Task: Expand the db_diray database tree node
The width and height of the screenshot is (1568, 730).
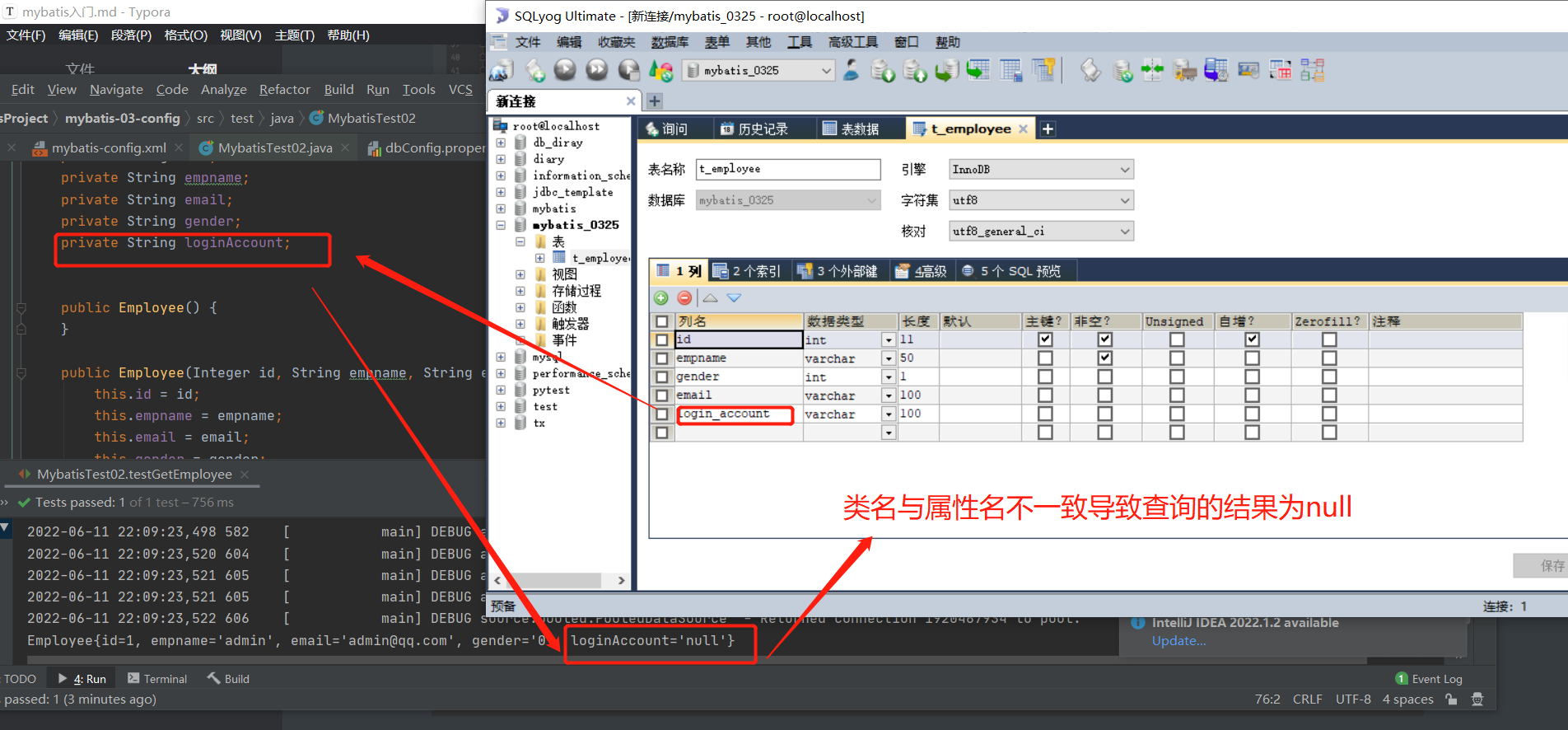Action: [x=501, y=143]
